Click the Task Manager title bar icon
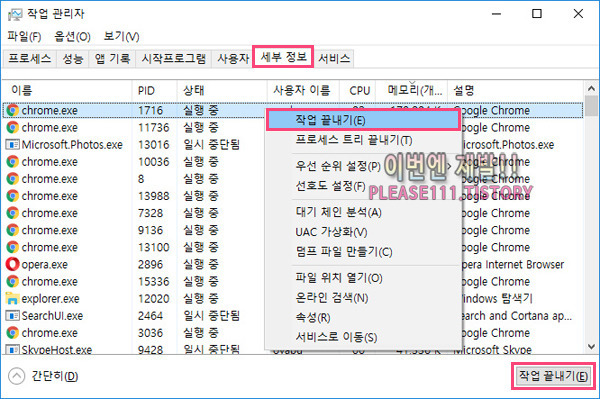The width and height of the screenshot is (600, 399). tap(15, 15)
